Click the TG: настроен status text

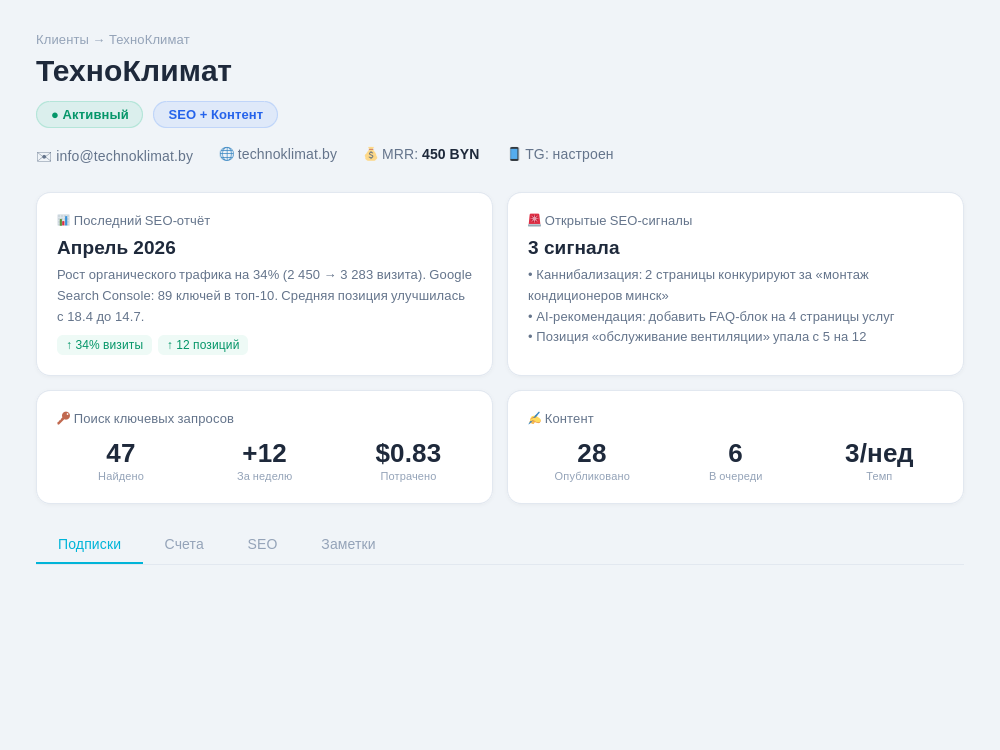(x=569, y=154)
